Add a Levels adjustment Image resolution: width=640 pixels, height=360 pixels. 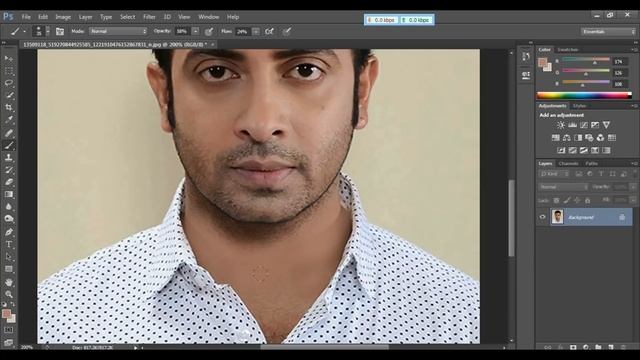pyautogui.click(x=573, y=125)
